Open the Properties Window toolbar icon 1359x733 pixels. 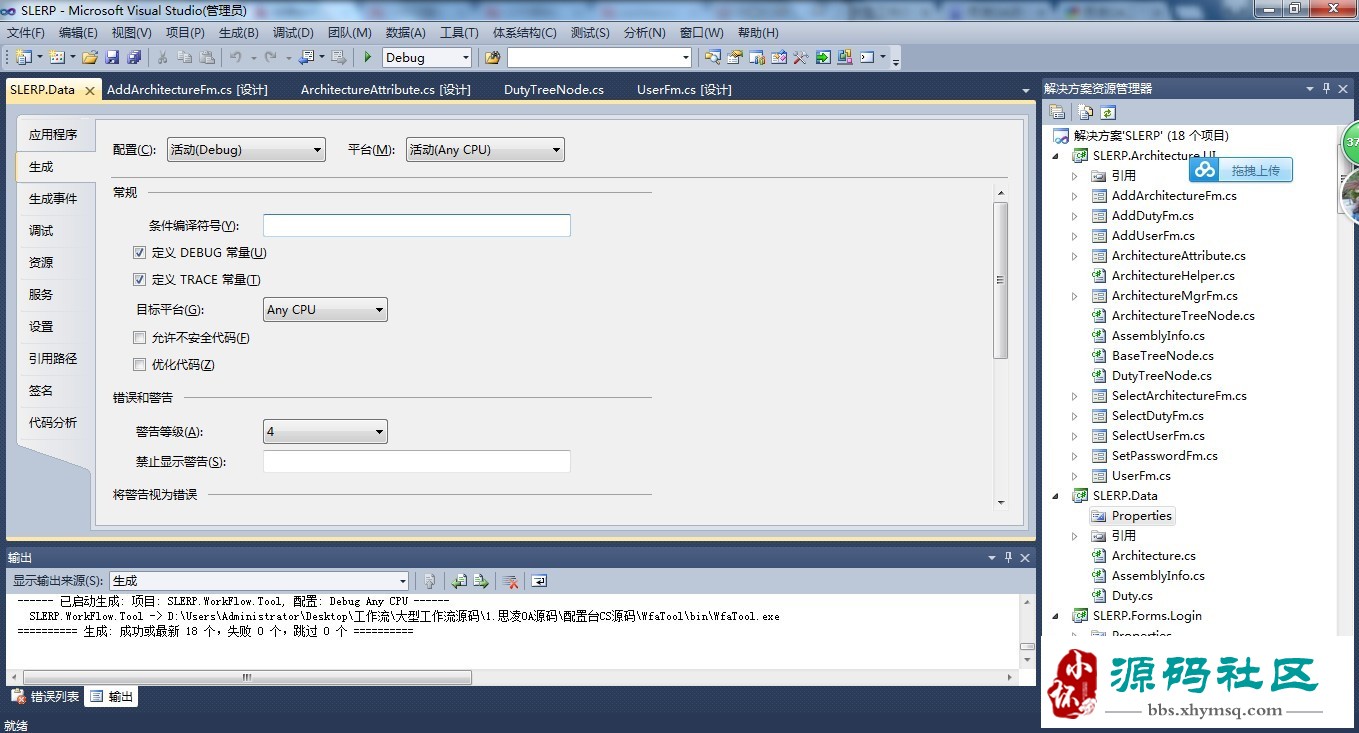coord(735,57)
